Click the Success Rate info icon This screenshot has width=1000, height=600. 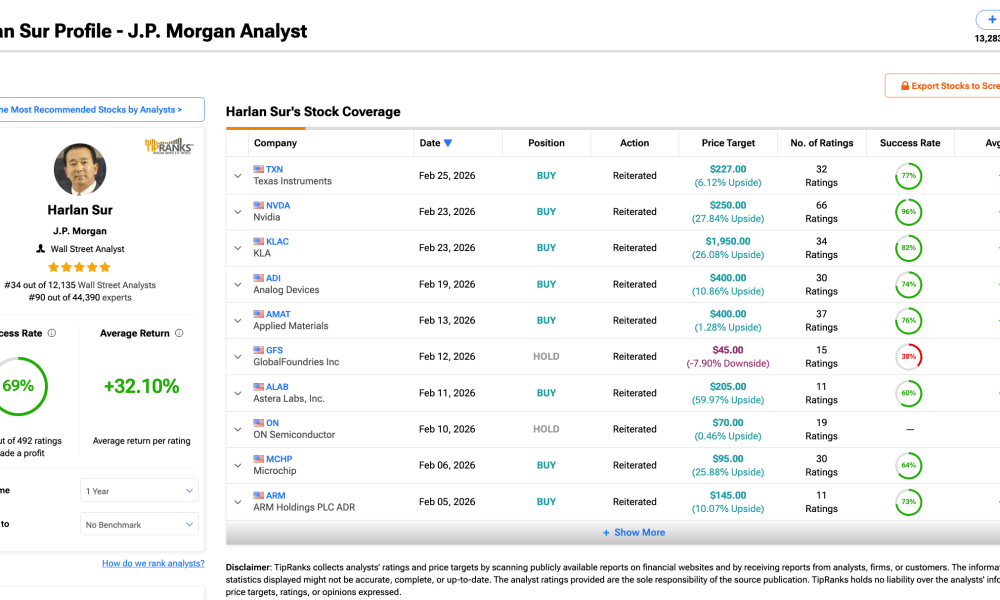click(52, 334)
